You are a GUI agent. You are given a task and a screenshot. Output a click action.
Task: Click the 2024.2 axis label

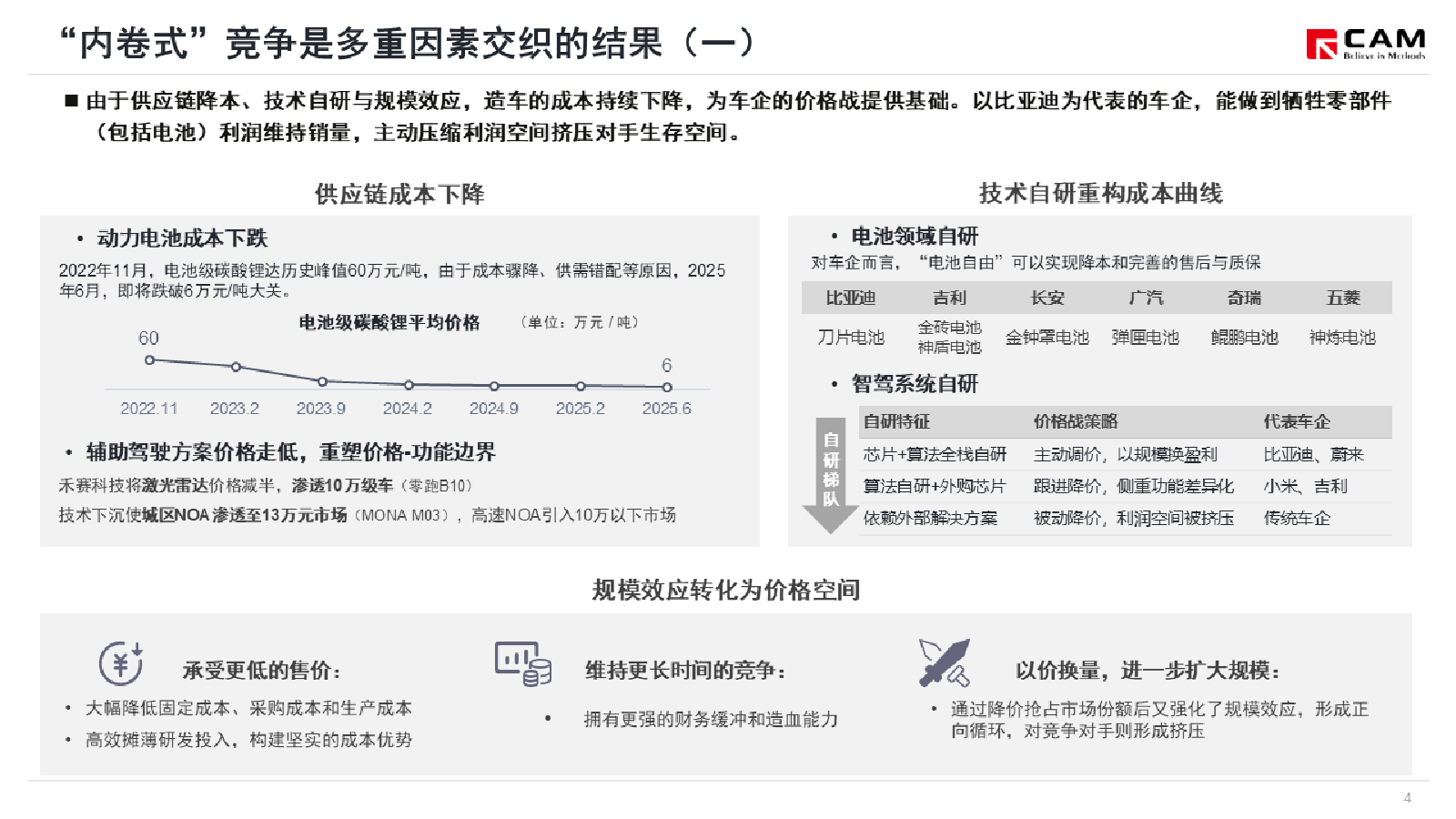pyautogui.click(x=408, y=409)
